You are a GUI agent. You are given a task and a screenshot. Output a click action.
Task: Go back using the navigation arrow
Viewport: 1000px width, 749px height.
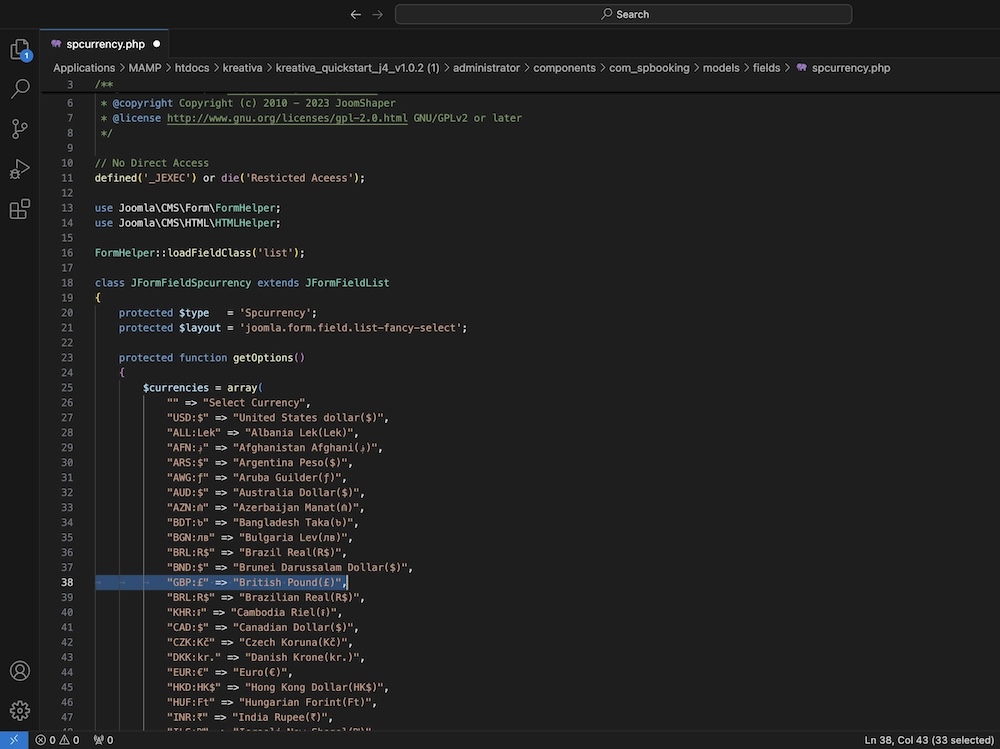click(x=355, y=14)
